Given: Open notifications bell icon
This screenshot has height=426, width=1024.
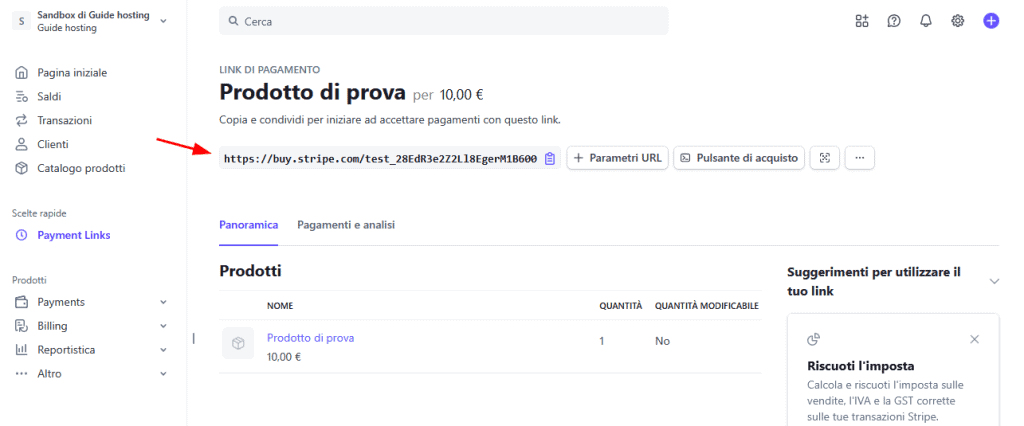Looking at the screenshot, I should click(x=926, y=21).
